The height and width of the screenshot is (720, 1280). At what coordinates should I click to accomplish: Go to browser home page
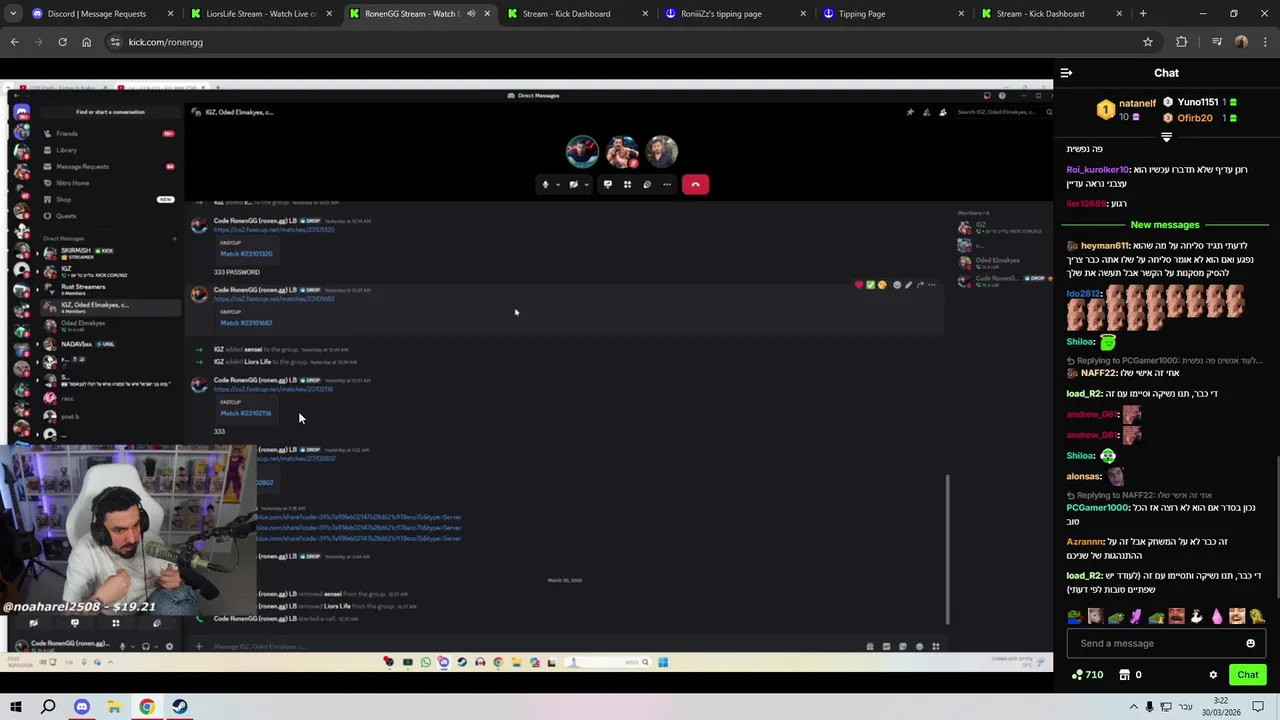tap(86, 42)
